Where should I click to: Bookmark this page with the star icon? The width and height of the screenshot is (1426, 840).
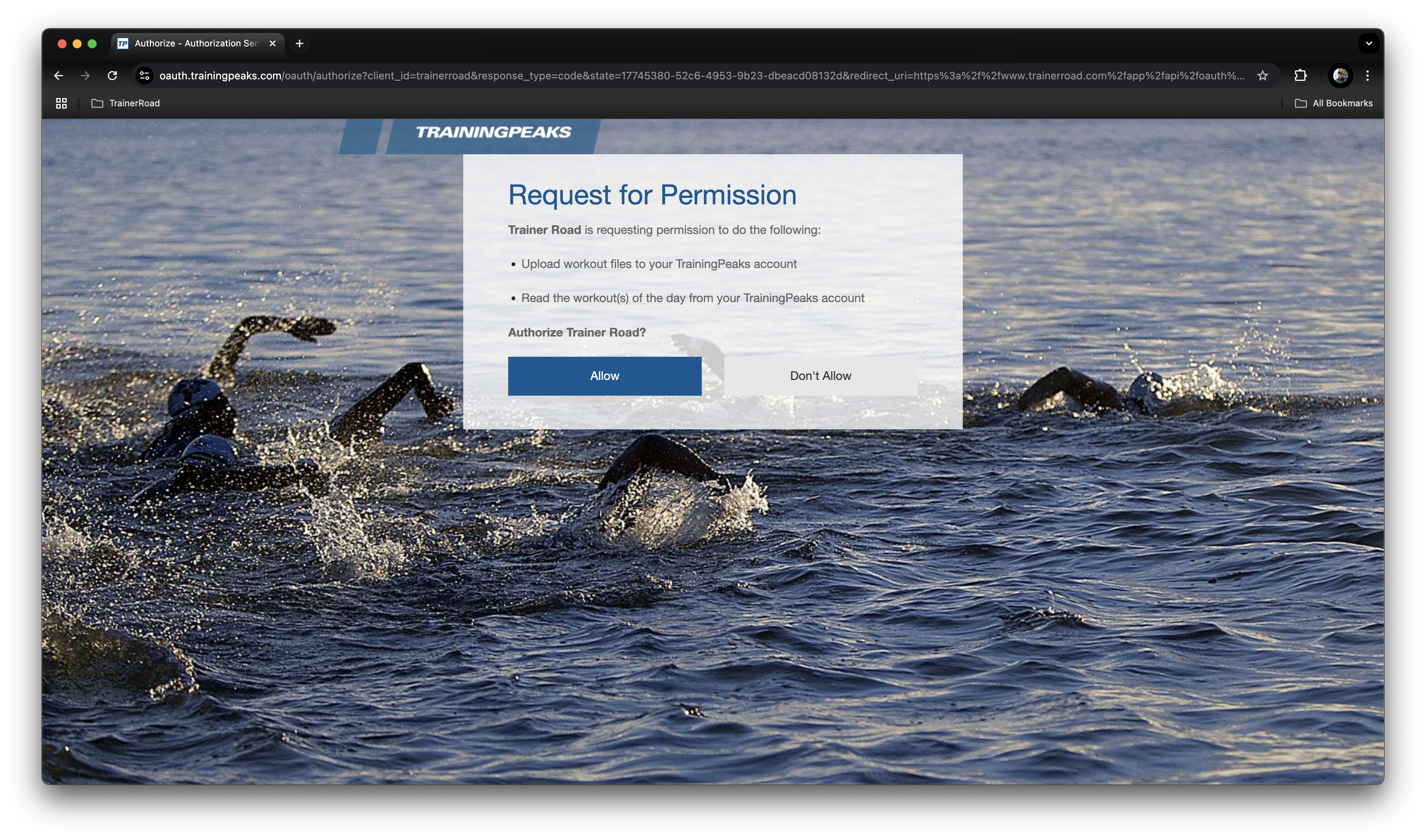pos(1262,75)
